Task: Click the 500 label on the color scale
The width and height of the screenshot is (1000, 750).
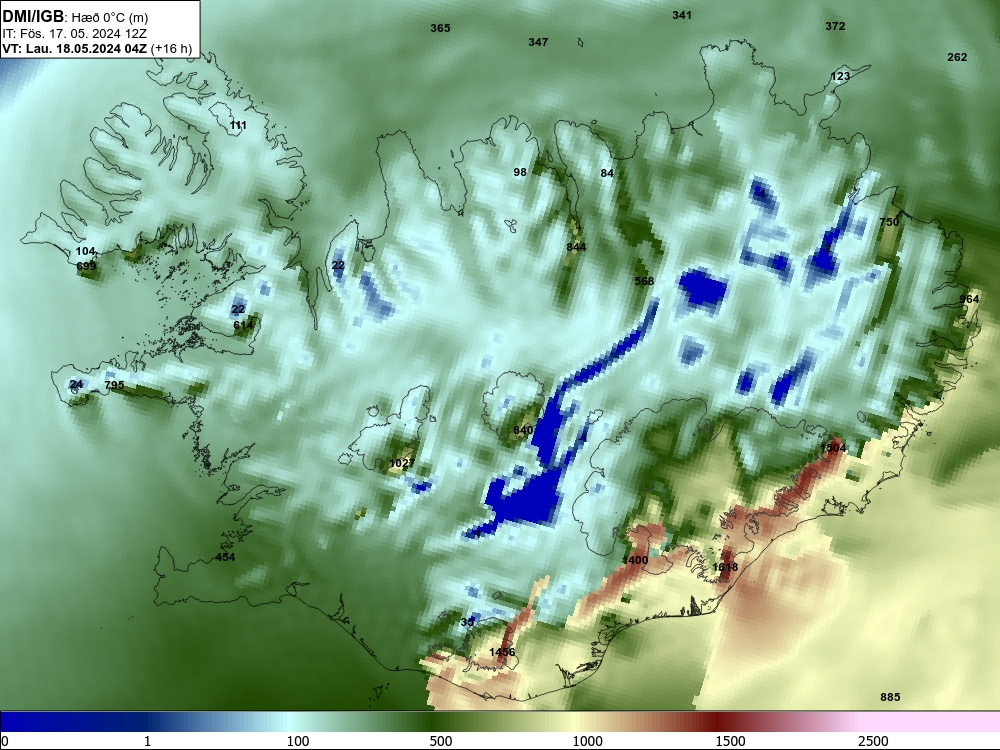Action: pyautogui.click(x=441, y=741)
